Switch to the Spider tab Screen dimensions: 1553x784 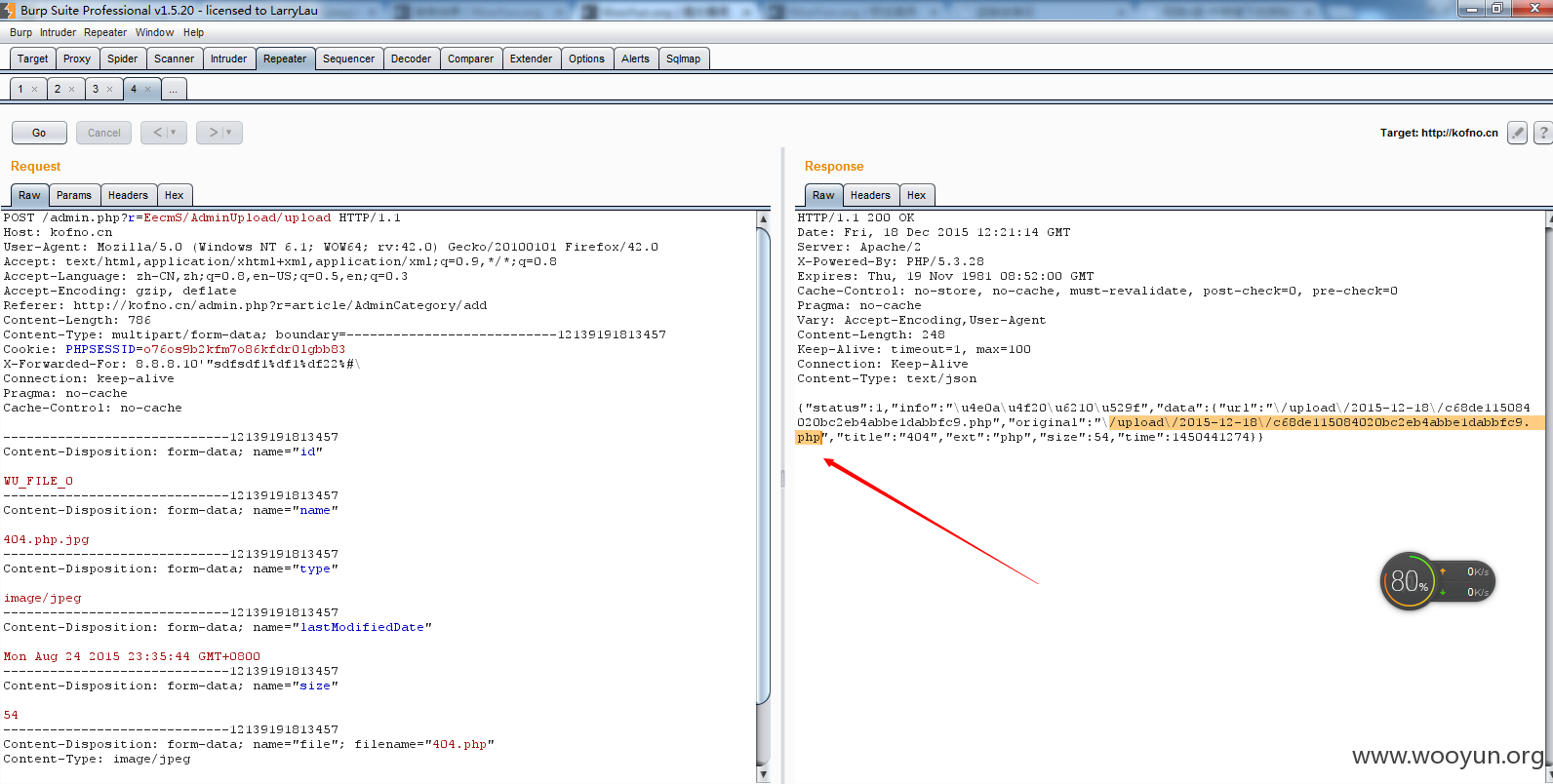click(122, 59)
